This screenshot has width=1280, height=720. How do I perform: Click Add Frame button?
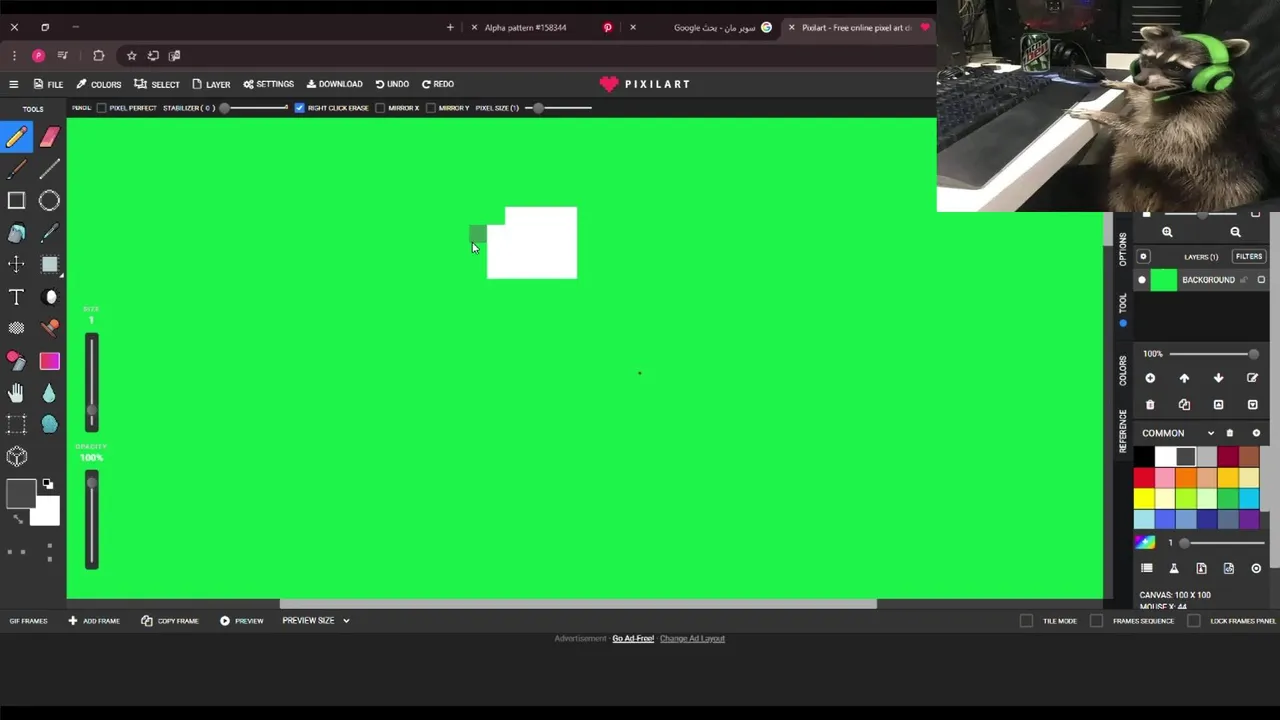94,621
